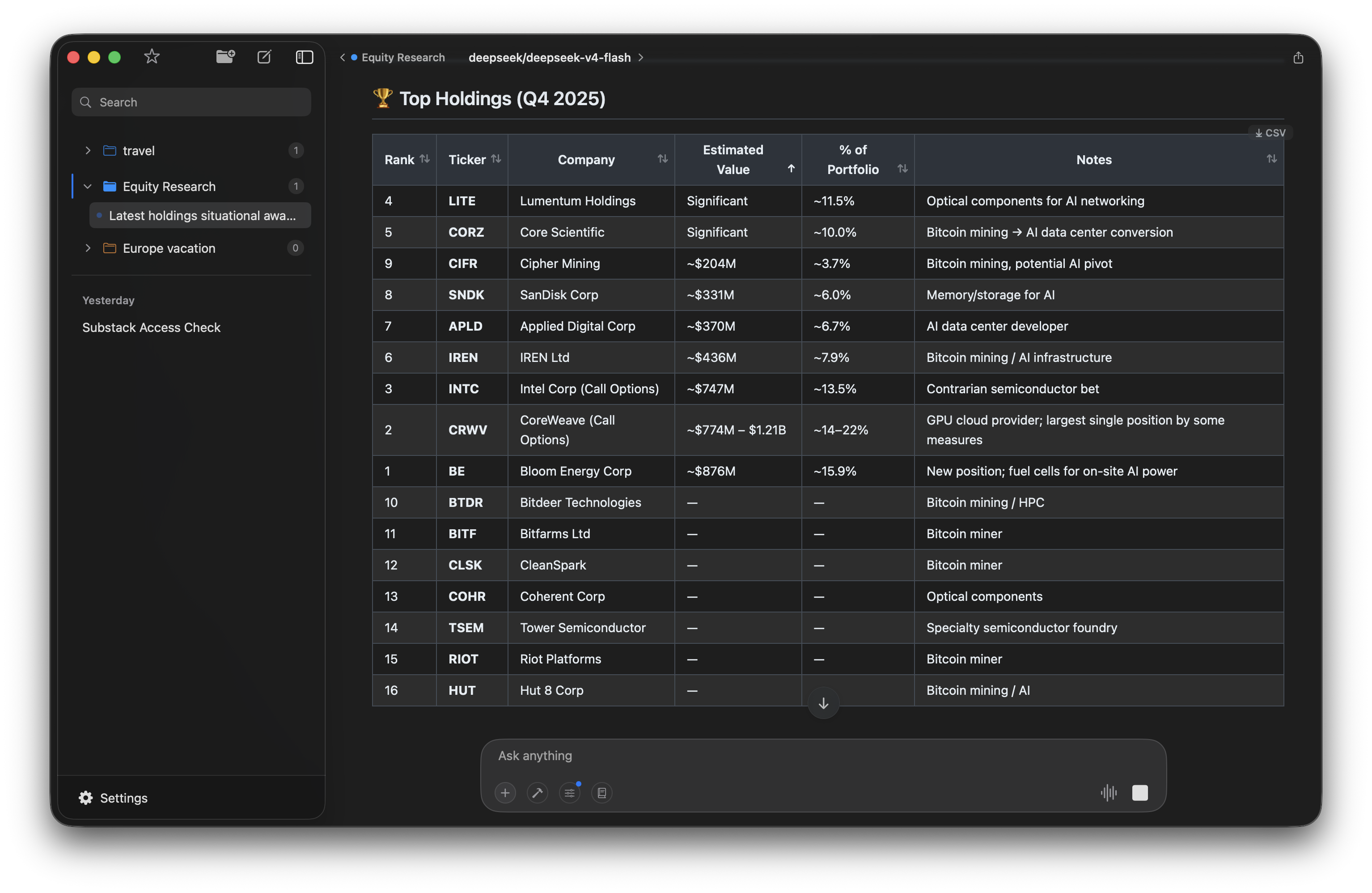Image resolution: width=1372 pixels, height=893 pixels.
Task: Open the model selector chevron after deepseek-v4-flash
Action: coord(640,57)
